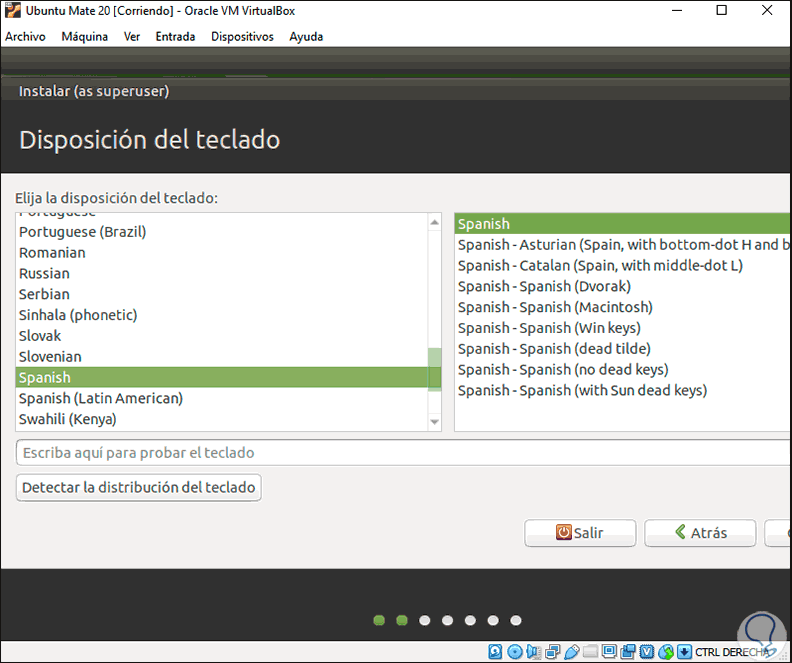Select Spanish - Asturian variant
Viewport: 792px width, 663px height.
click(x=623, y=244)
